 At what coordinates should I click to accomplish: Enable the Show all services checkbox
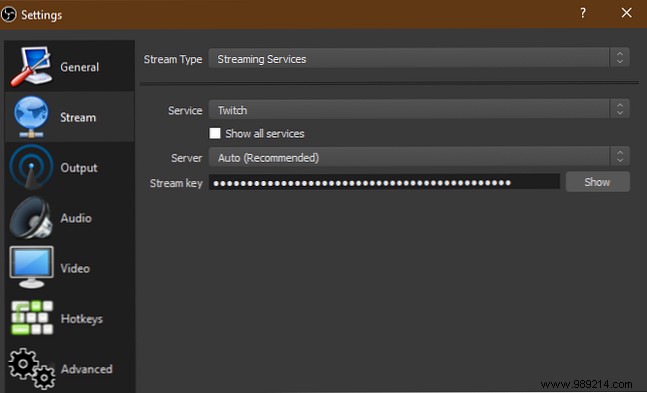pos(215,133)
